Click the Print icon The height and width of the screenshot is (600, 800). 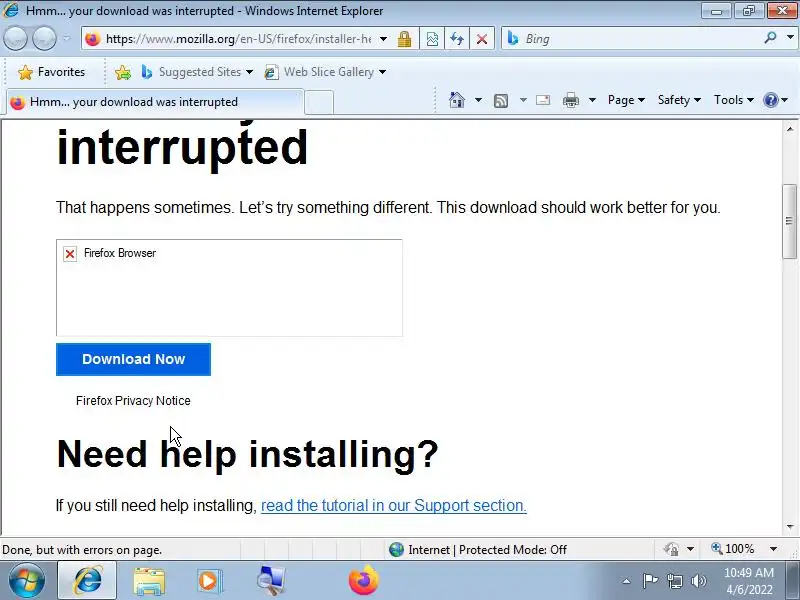coord(570,100)
